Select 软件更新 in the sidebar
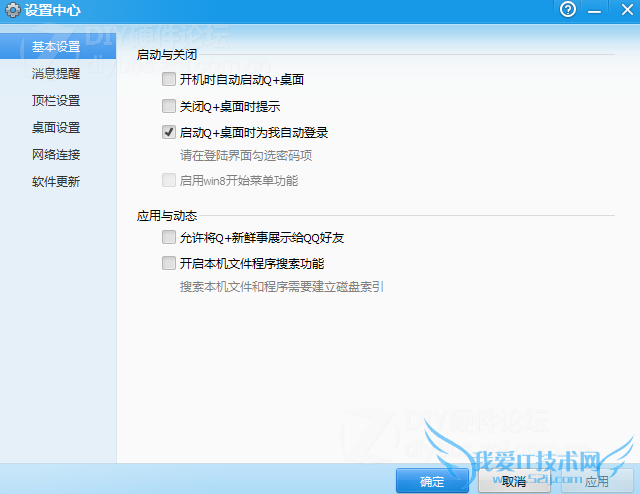640x494 pixels. pyautogui.click(x=56, y=181)
